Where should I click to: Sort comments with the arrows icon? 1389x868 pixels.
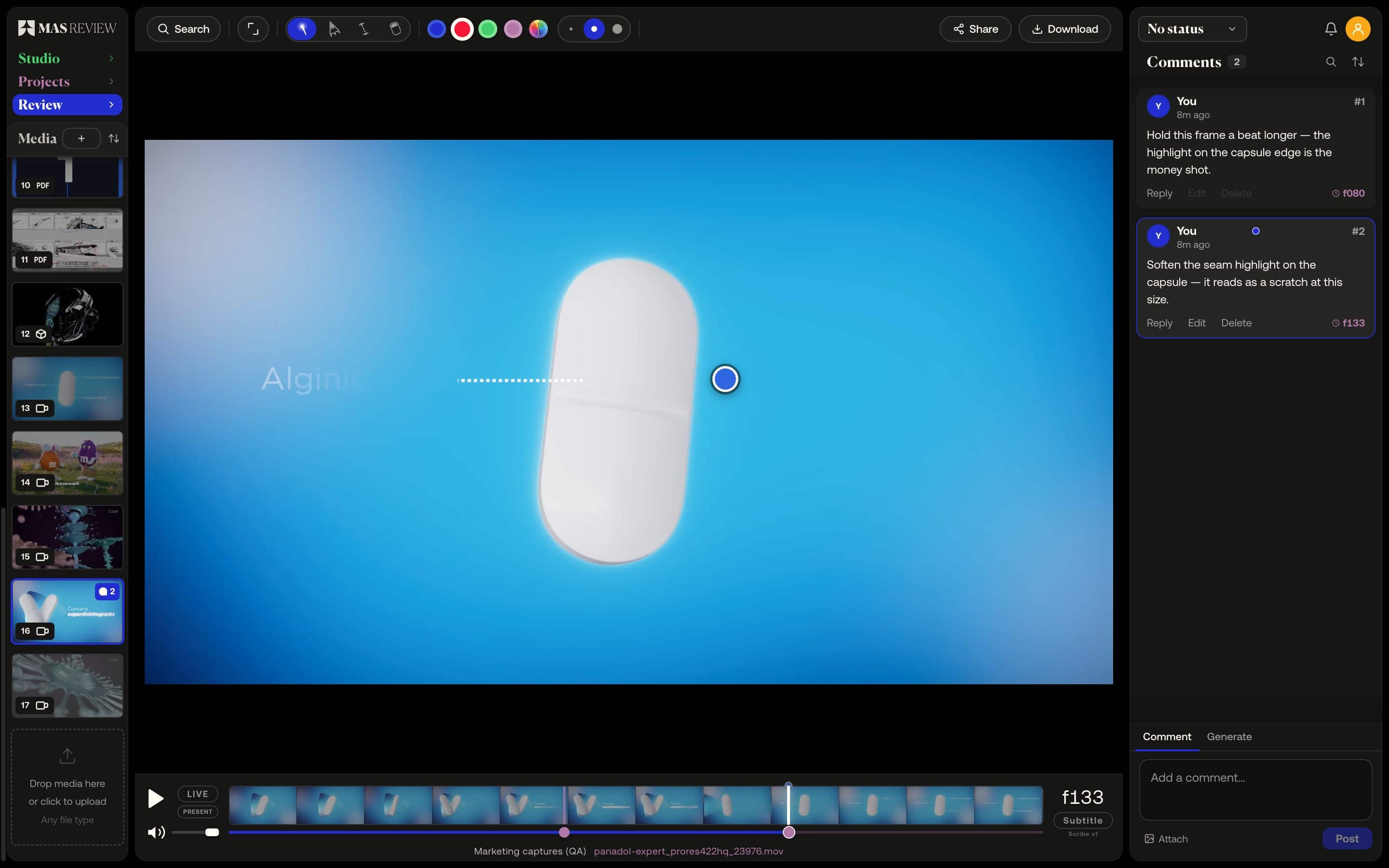click(1358, 62)
